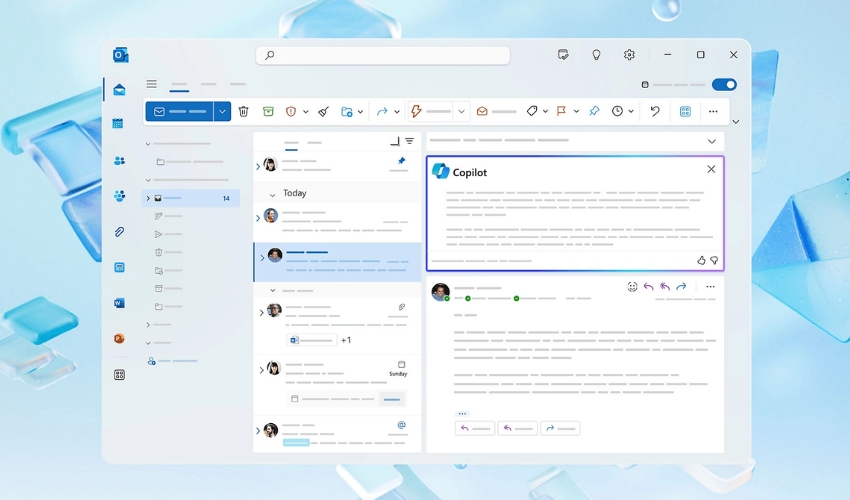
Task: Click the New mail button
Action: 179,111
